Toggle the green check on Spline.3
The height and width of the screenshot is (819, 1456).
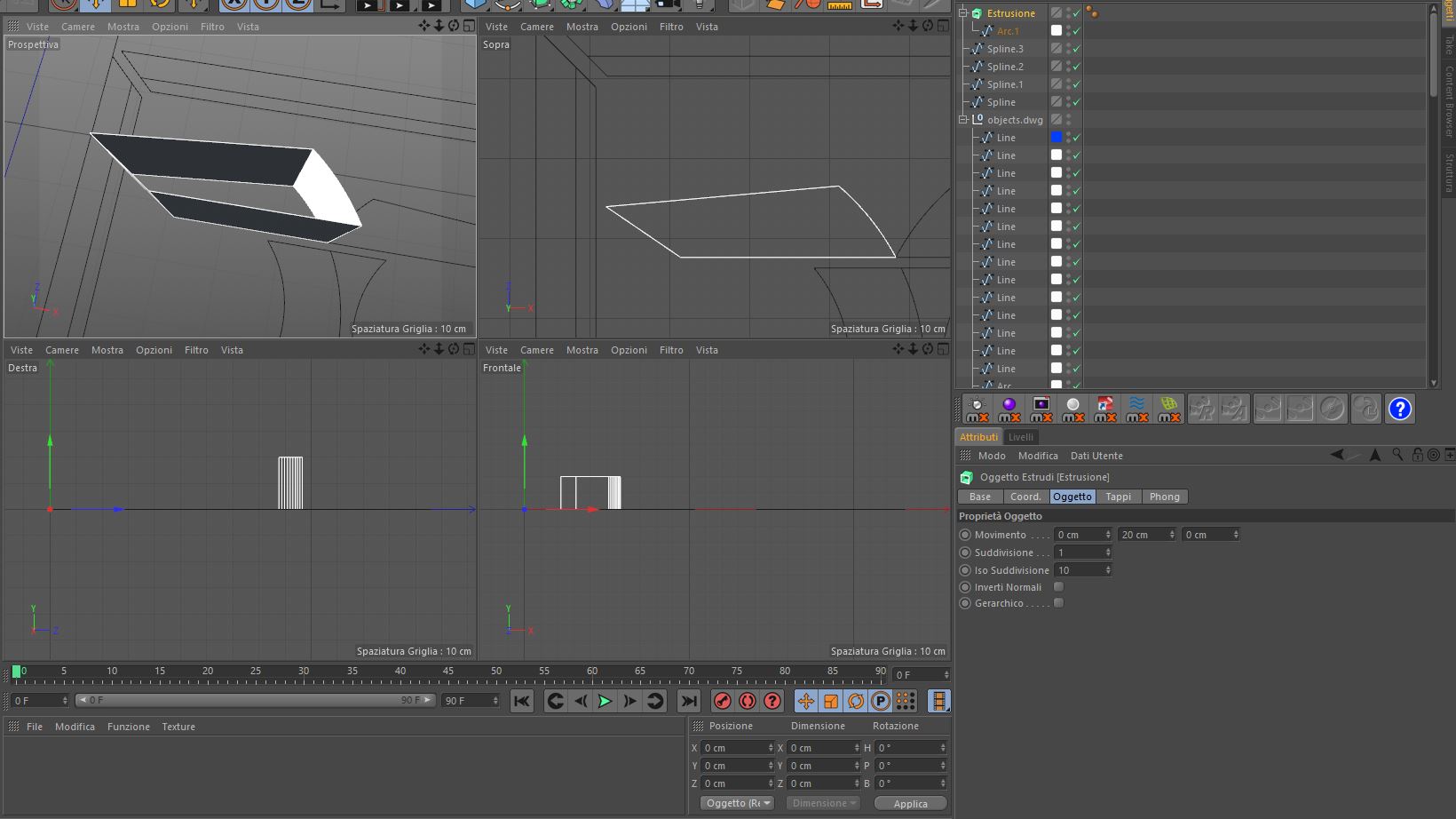tap(1076, 49)
